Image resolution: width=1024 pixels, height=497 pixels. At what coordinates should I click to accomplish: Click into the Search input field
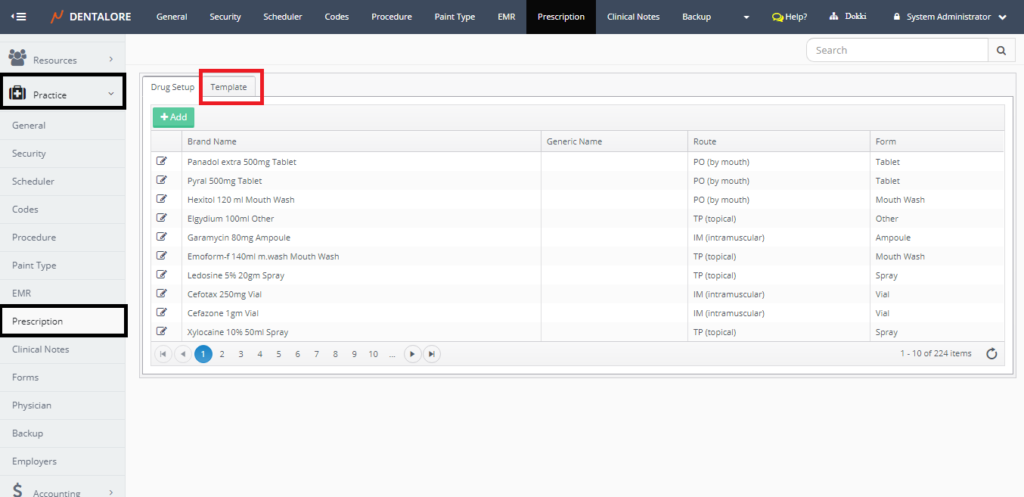click(x=897, y=51)
